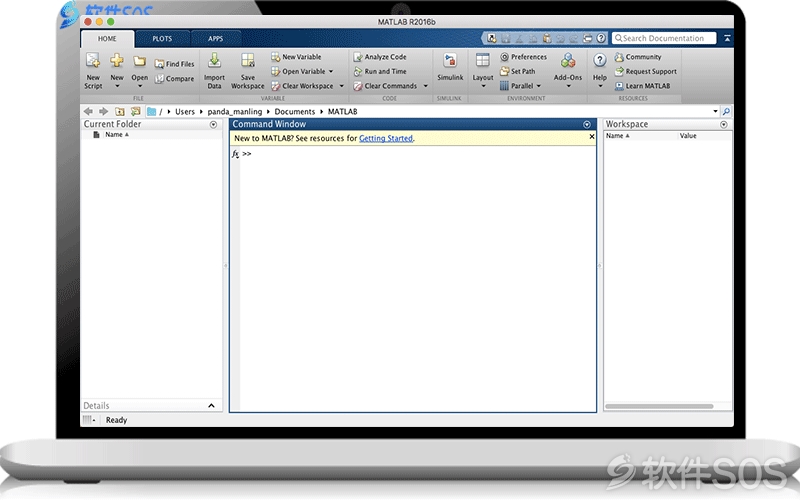Open Preferences

(523, 57)
